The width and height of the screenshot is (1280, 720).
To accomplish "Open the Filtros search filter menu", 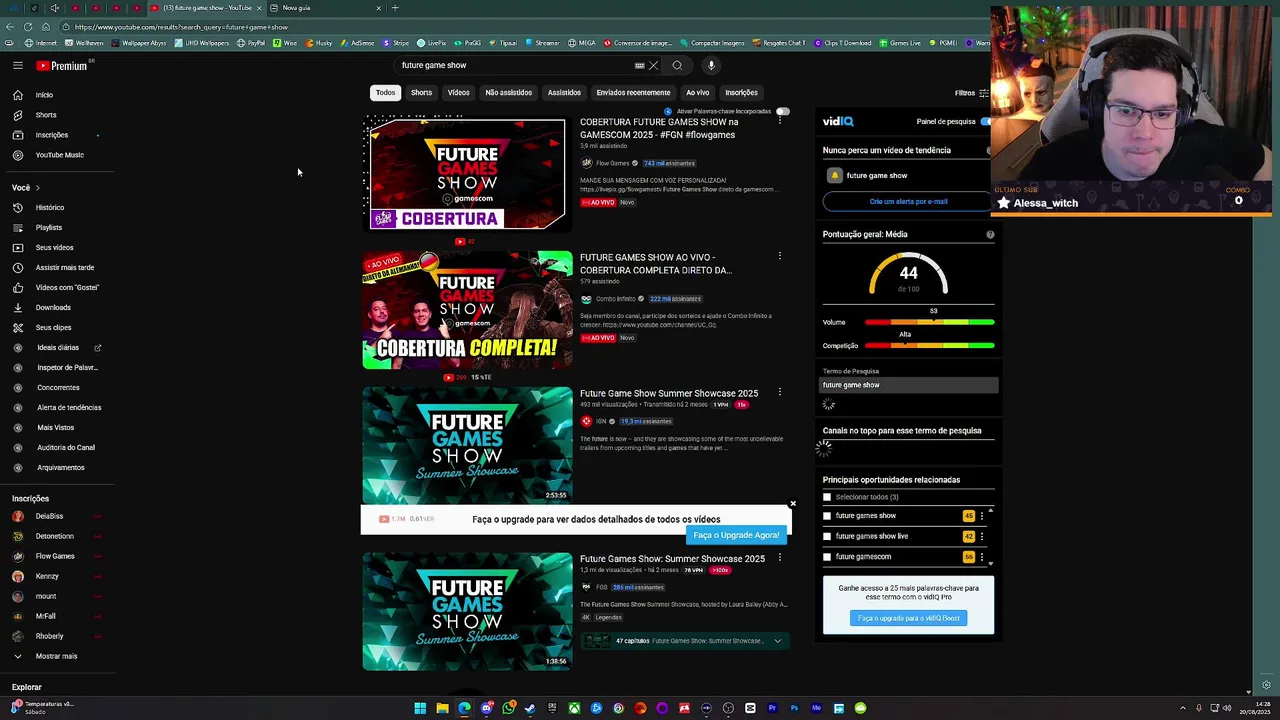I will [x=970, y=93].
